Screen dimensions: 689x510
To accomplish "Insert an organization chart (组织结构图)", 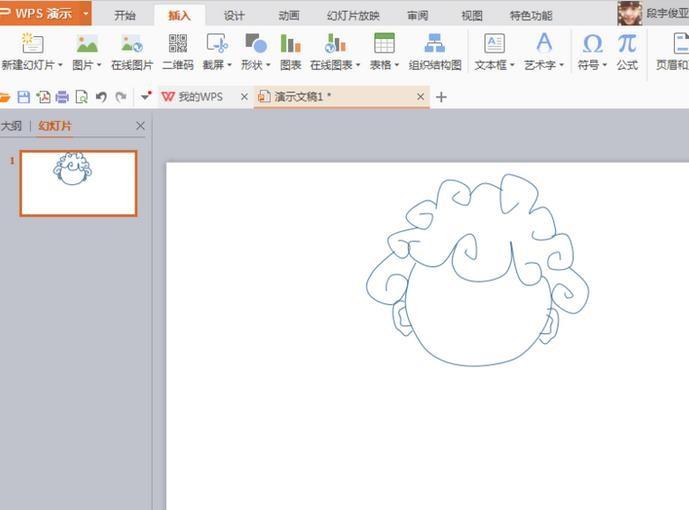I will click(435, 44).
